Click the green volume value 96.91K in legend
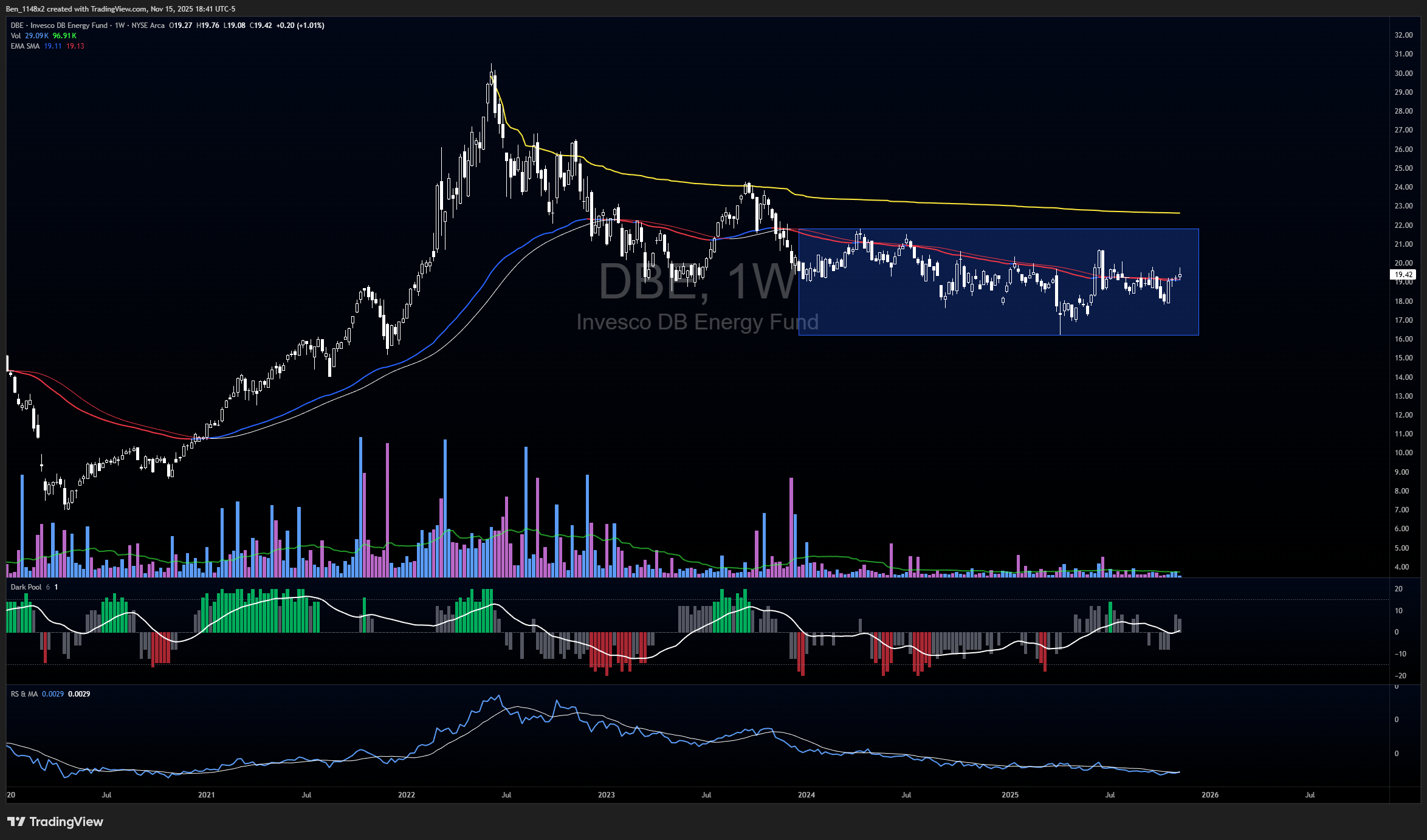 coord(64,36)
